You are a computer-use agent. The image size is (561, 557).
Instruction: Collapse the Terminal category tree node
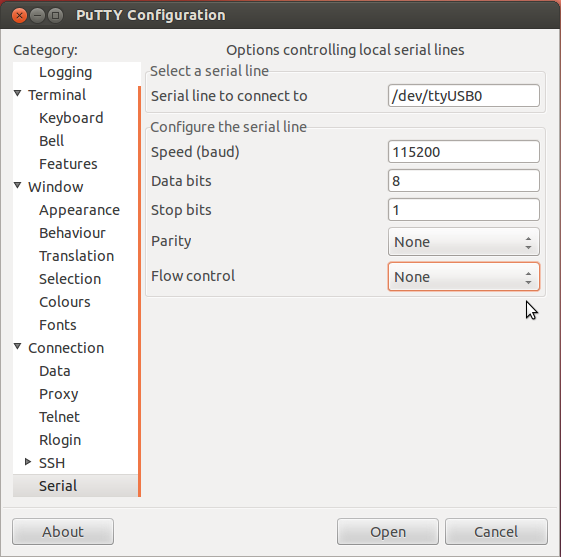18,94
